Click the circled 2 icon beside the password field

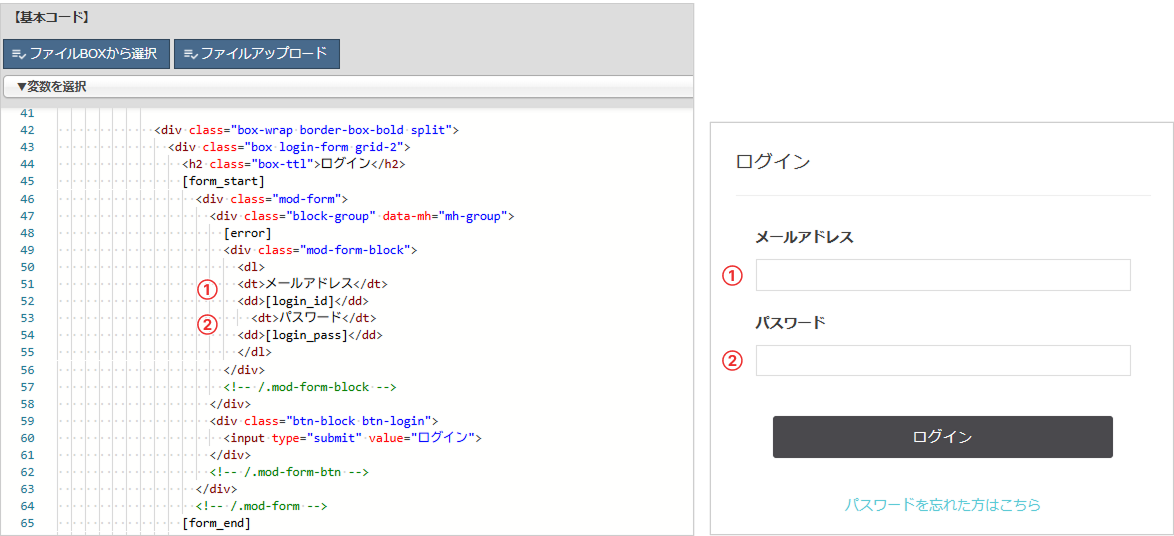coord(733,361)
